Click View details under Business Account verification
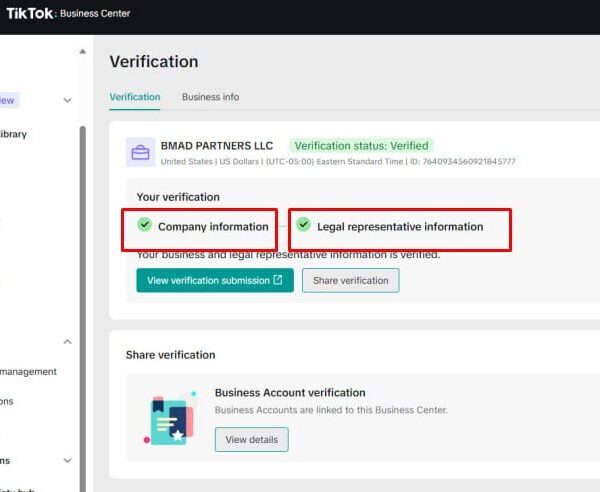Viewport: 600px width, 492px height. (x=251, y=440)
